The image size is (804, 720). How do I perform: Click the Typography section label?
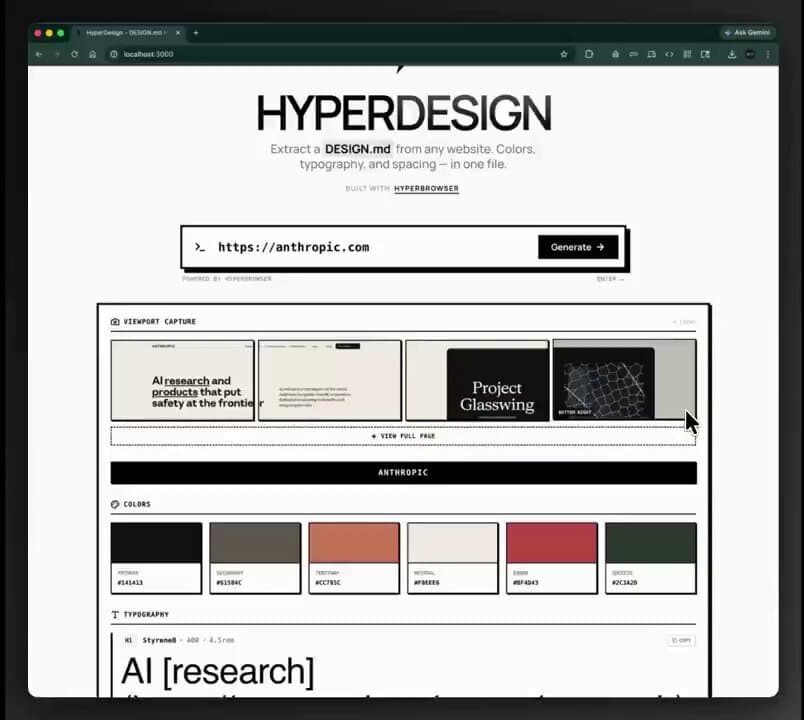point(146,614)
